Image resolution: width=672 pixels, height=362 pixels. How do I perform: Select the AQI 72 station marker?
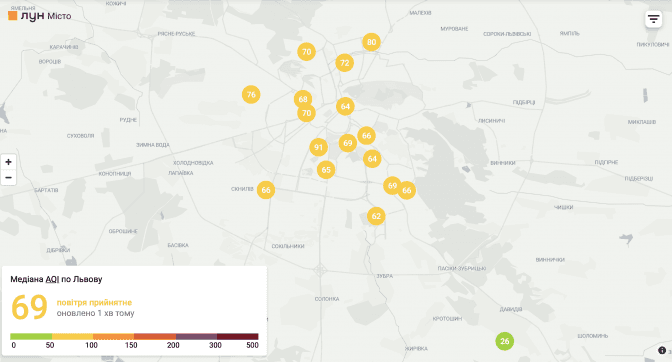pyautogui.click(x=344, y=63)
